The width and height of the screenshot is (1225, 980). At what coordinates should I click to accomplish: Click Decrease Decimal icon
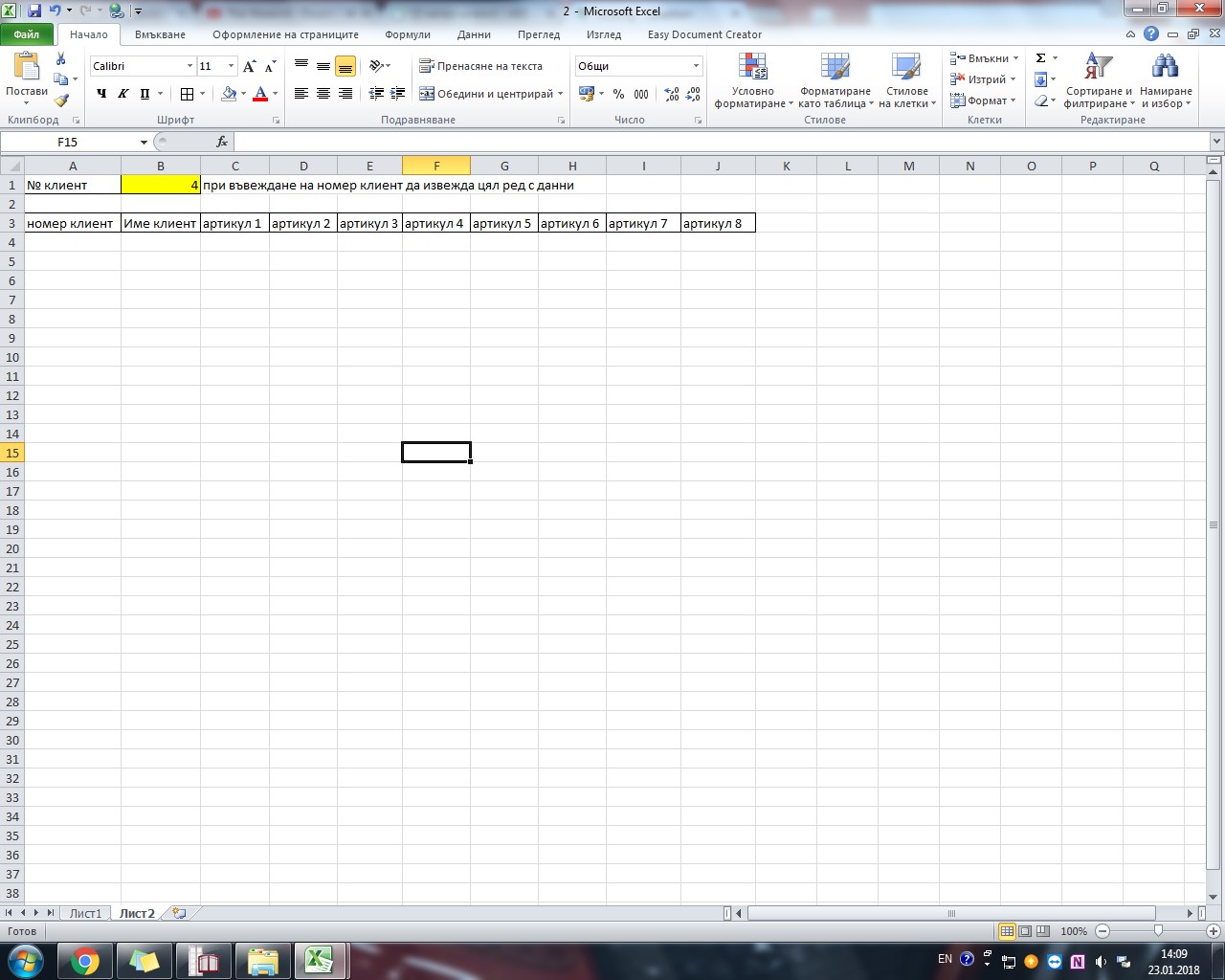click(695, 94)
